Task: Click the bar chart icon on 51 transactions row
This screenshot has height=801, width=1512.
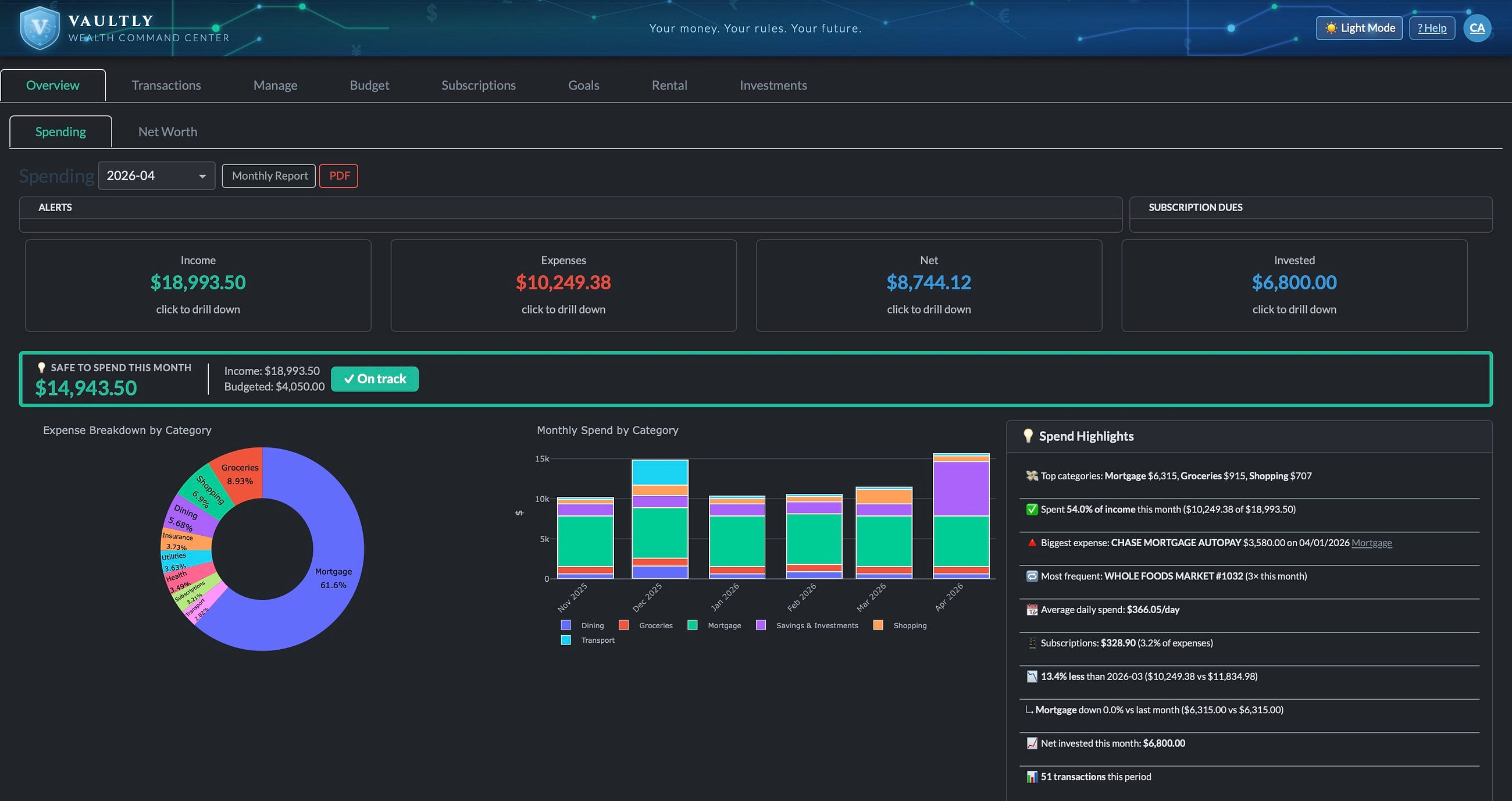Action: (1031, 777)
